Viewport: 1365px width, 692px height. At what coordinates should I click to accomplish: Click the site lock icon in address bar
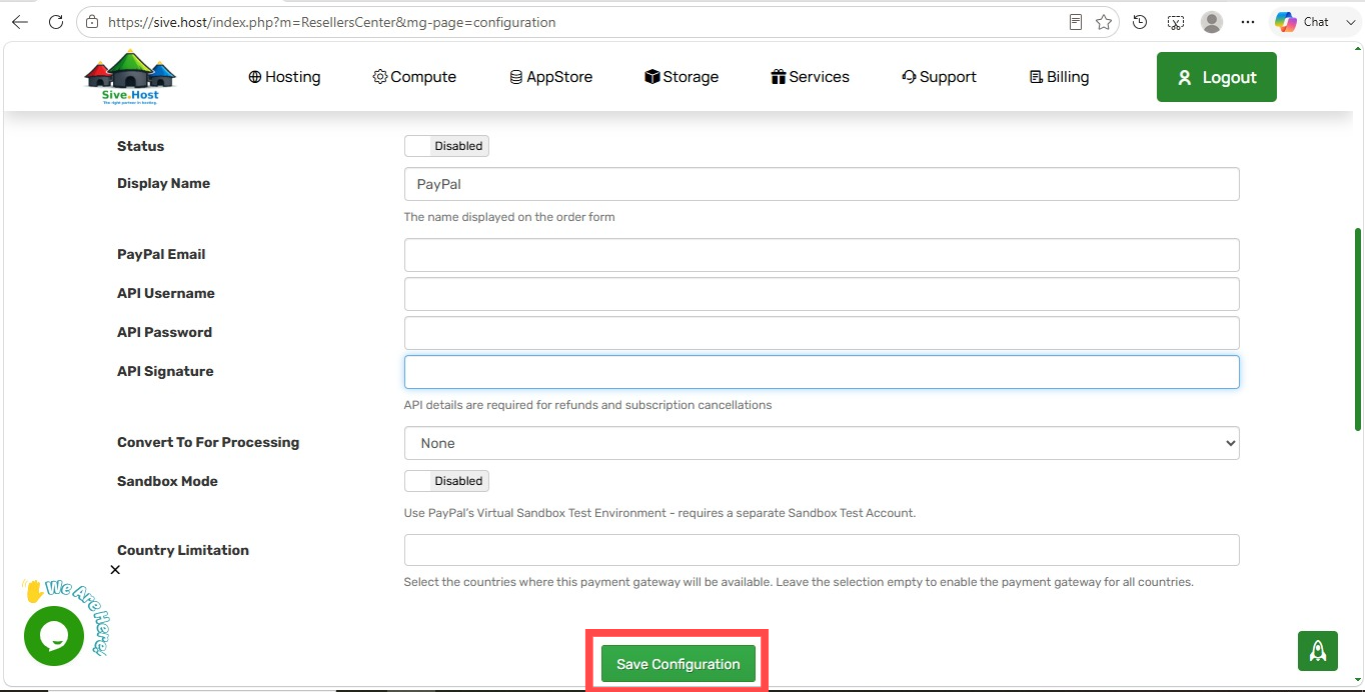[x=92, y=22]
